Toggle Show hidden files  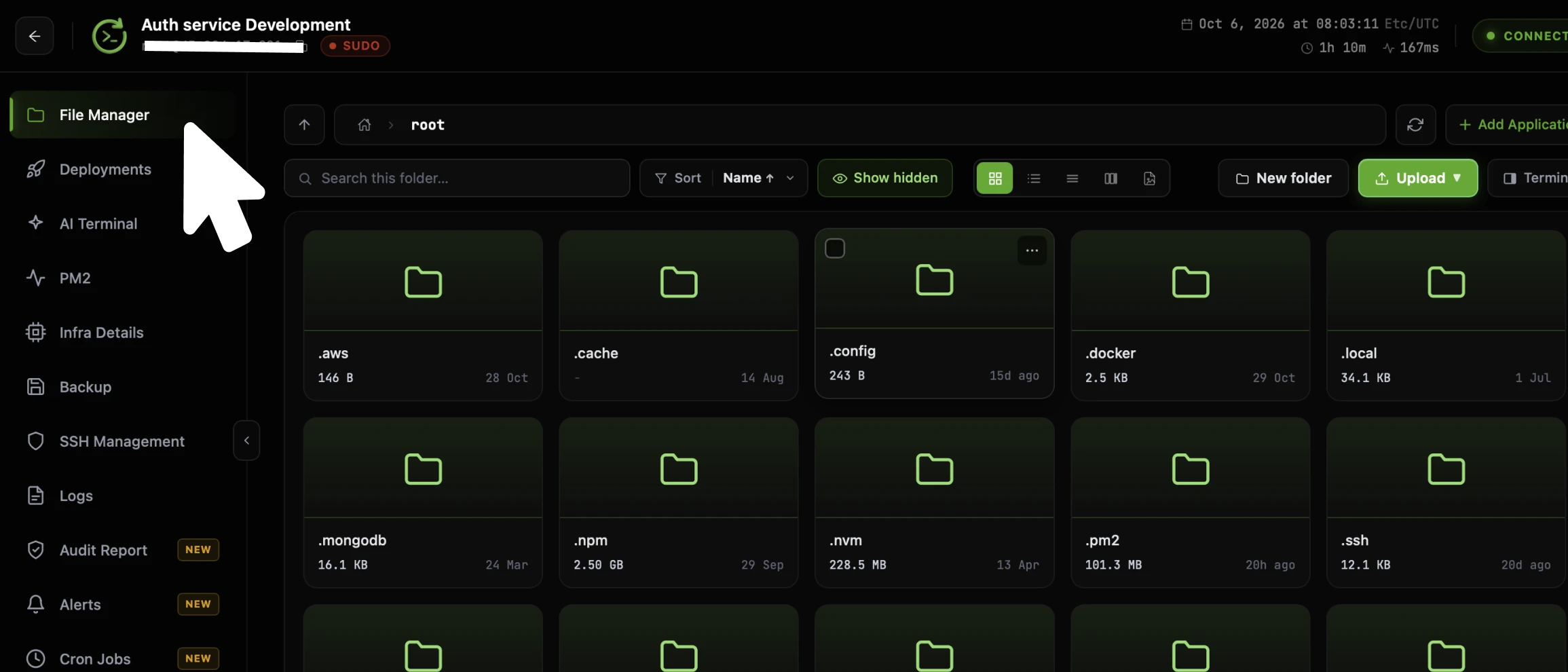884,178
